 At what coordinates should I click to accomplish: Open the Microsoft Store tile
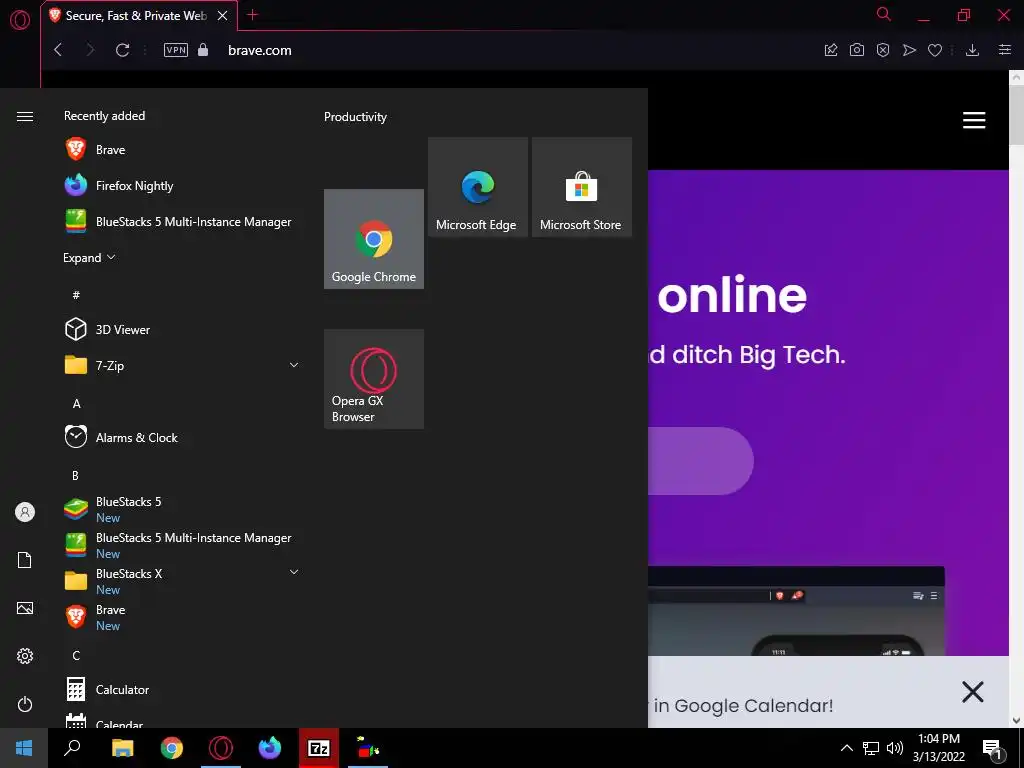pyautogui.click(x=581, y=187)
